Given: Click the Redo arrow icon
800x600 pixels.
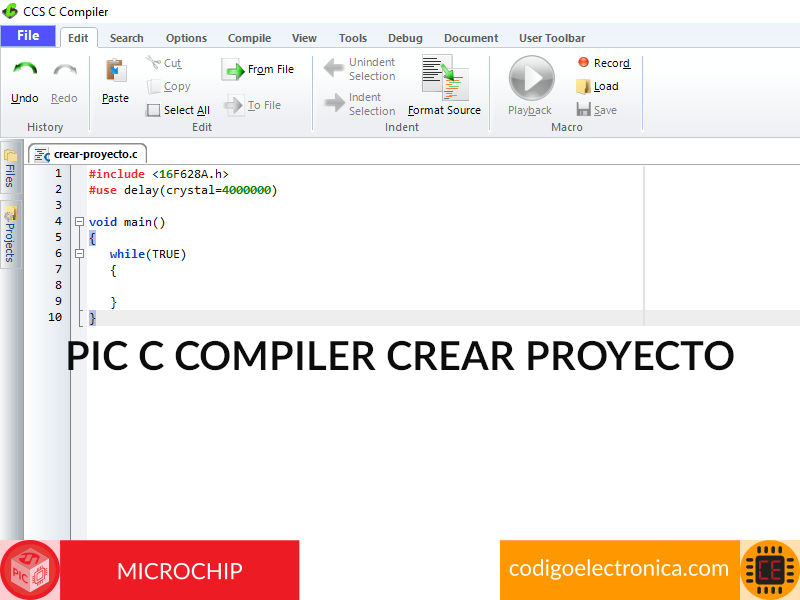Looking at the screenshot, I should pyautogui.click(x=65, y=70).
